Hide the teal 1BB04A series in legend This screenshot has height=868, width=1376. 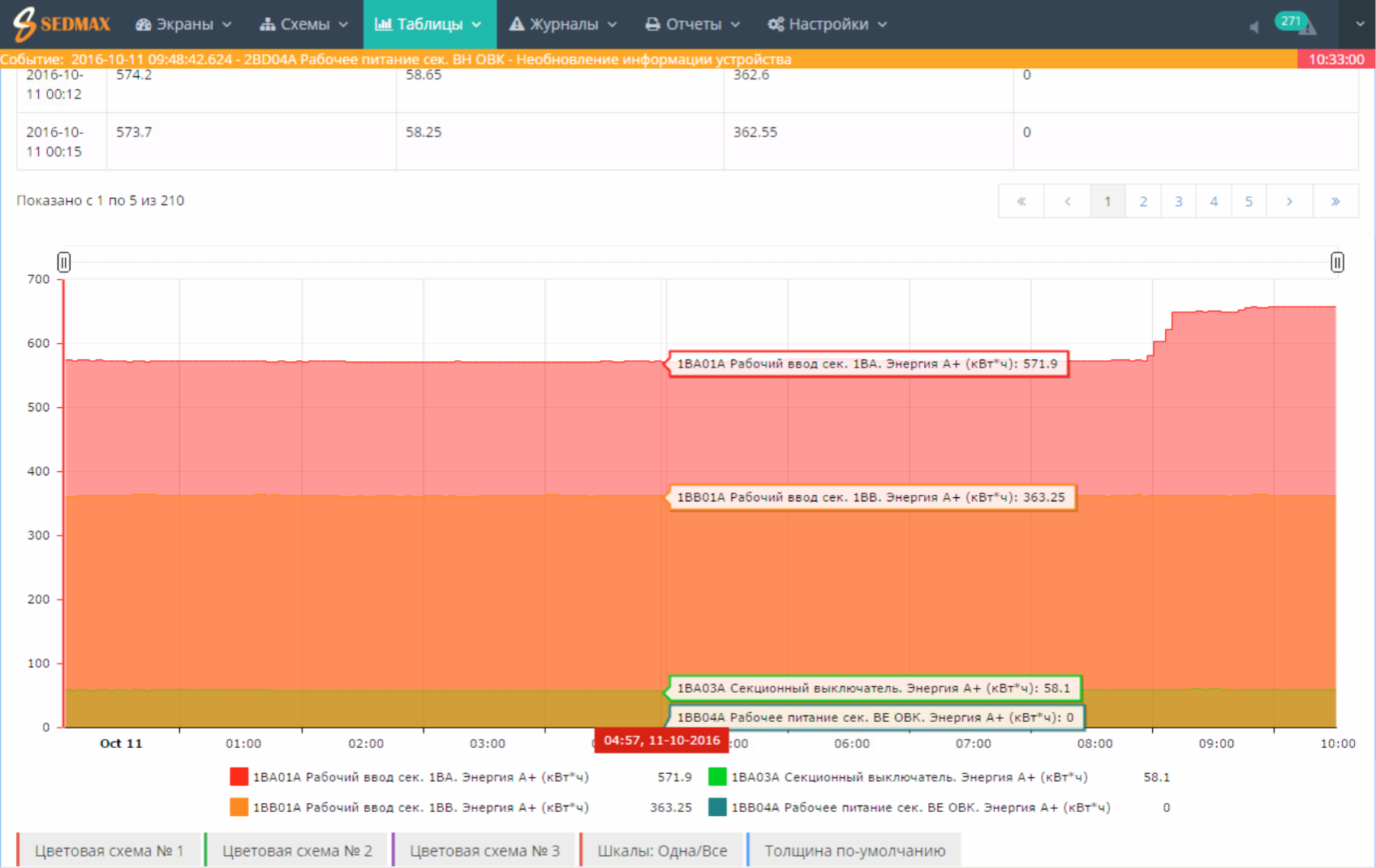[717, 807]
